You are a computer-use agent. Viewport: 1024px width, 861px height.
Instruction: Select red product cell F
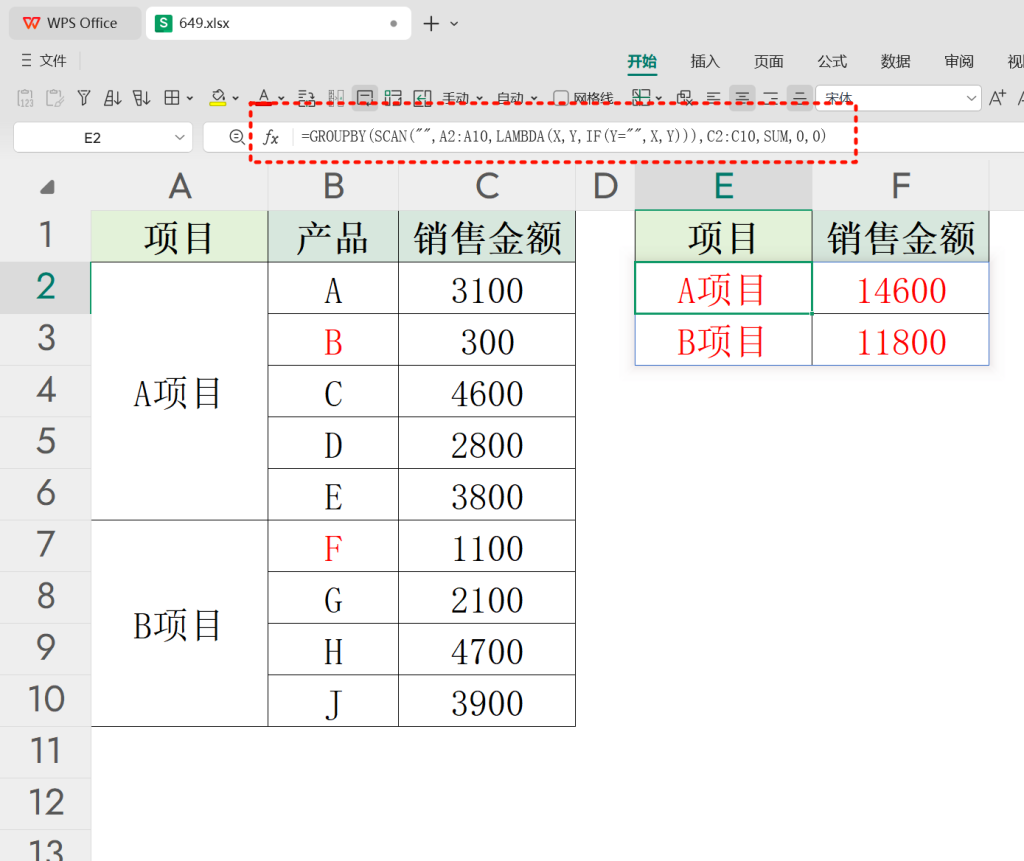click(333, 546)
